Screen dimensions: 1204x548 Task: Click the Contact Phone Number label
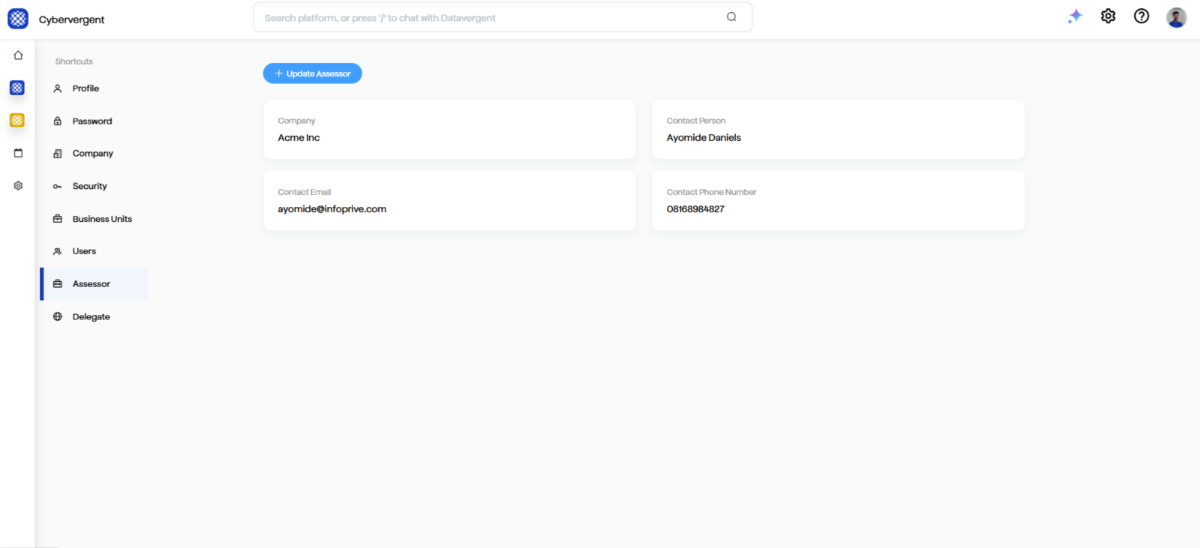712,192
